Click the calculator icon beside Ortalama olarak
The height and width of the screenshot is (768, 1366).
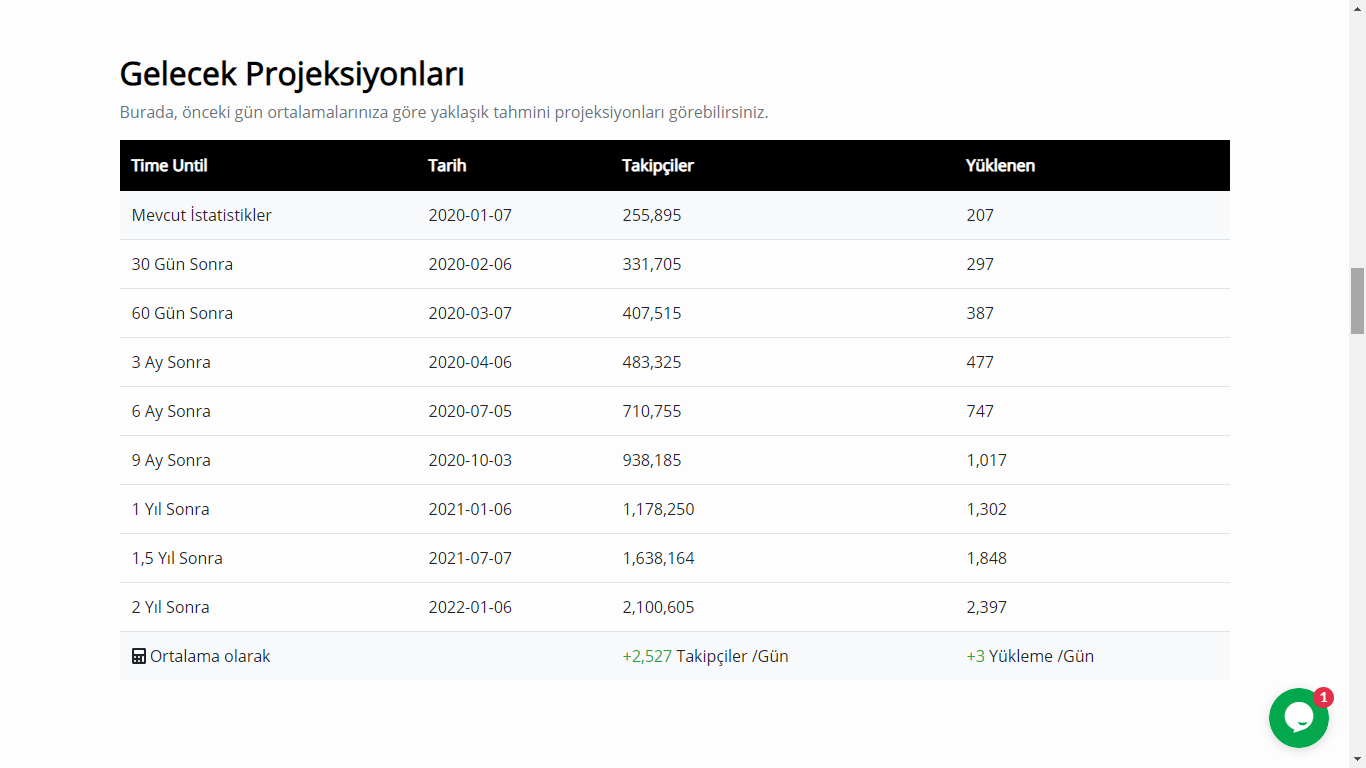tap(139, 657)
